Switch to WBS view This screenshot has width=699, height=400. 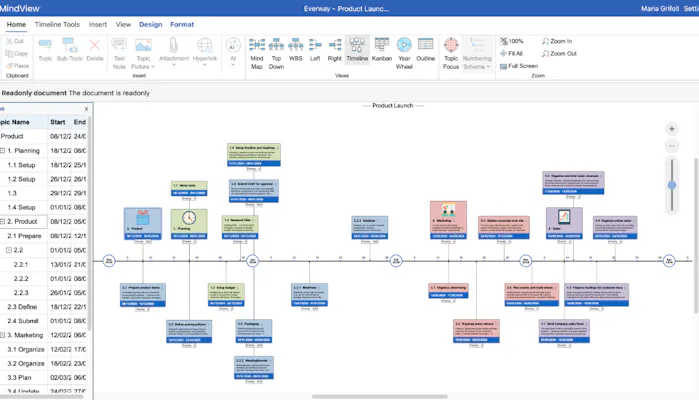tap(296, 49)
